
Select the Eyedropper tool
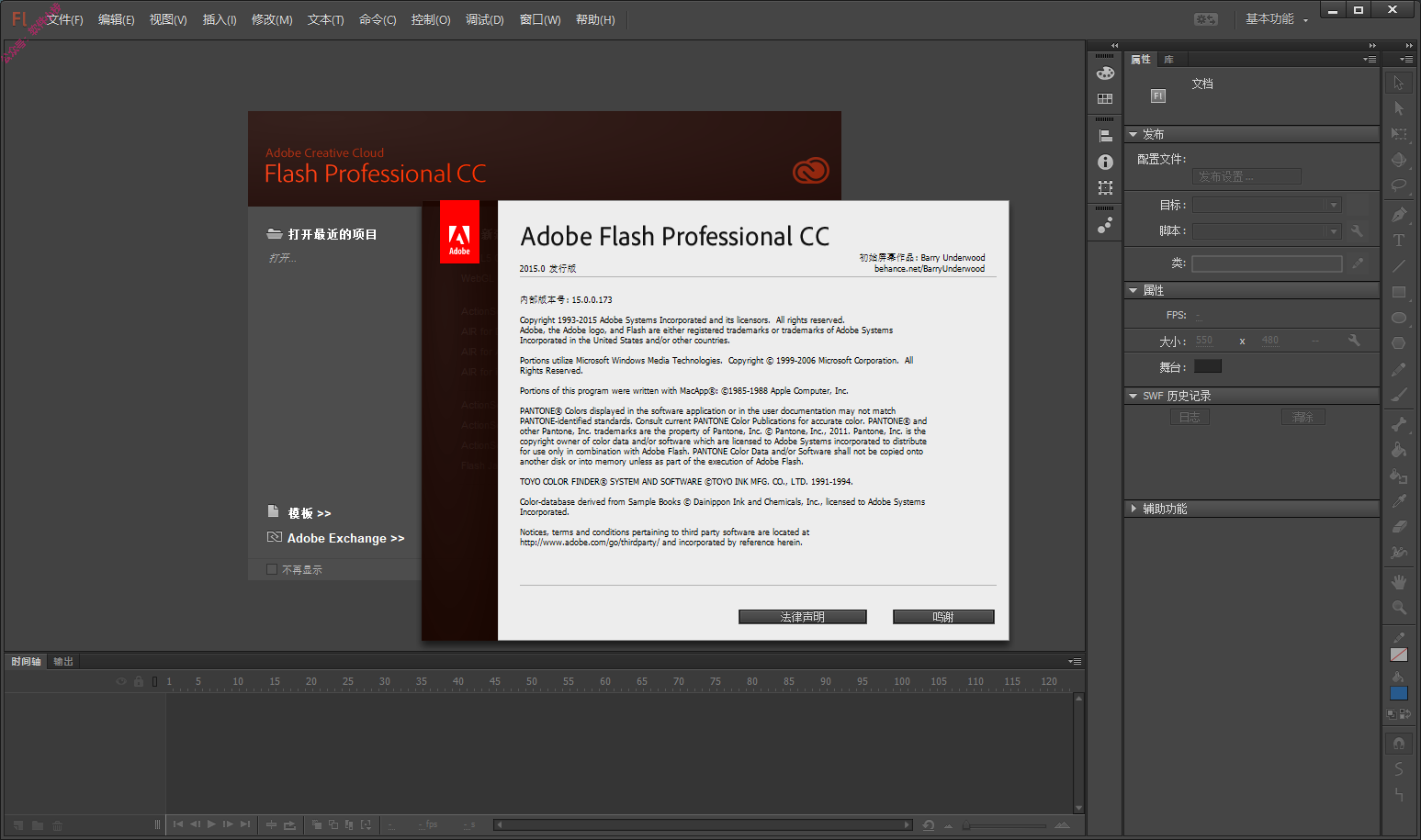pos(1398,501)
